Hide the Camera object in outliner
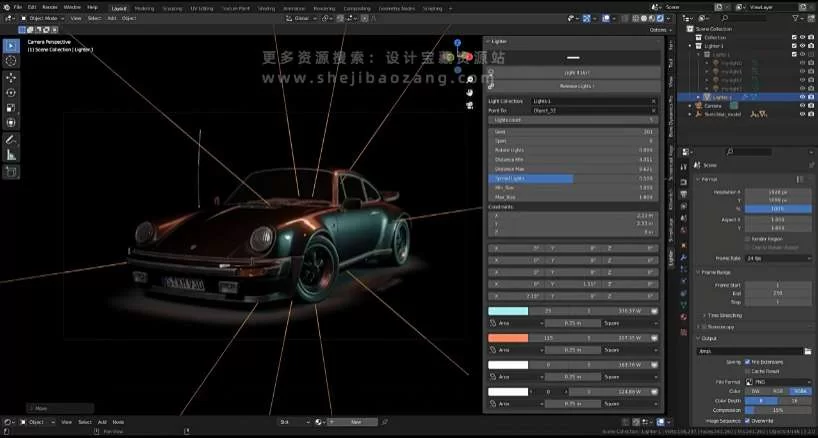818x438 pixels. (x=802, y=106)
